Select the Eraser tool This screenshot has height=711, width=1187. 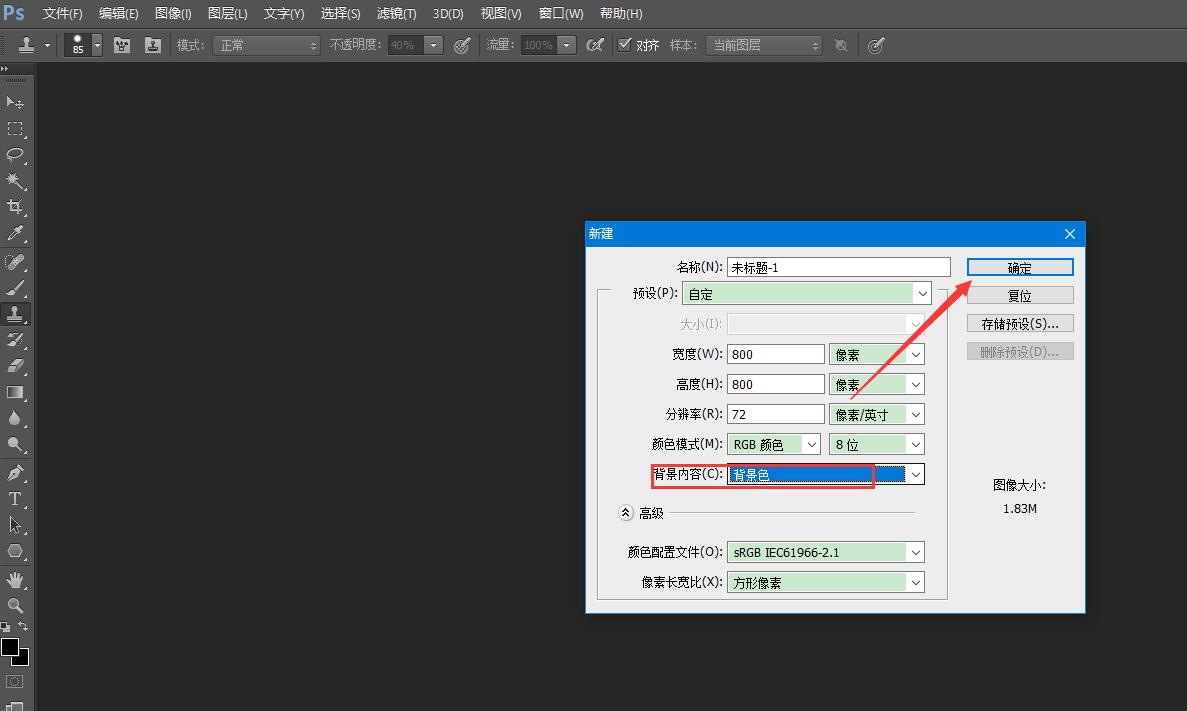point(14,366)
